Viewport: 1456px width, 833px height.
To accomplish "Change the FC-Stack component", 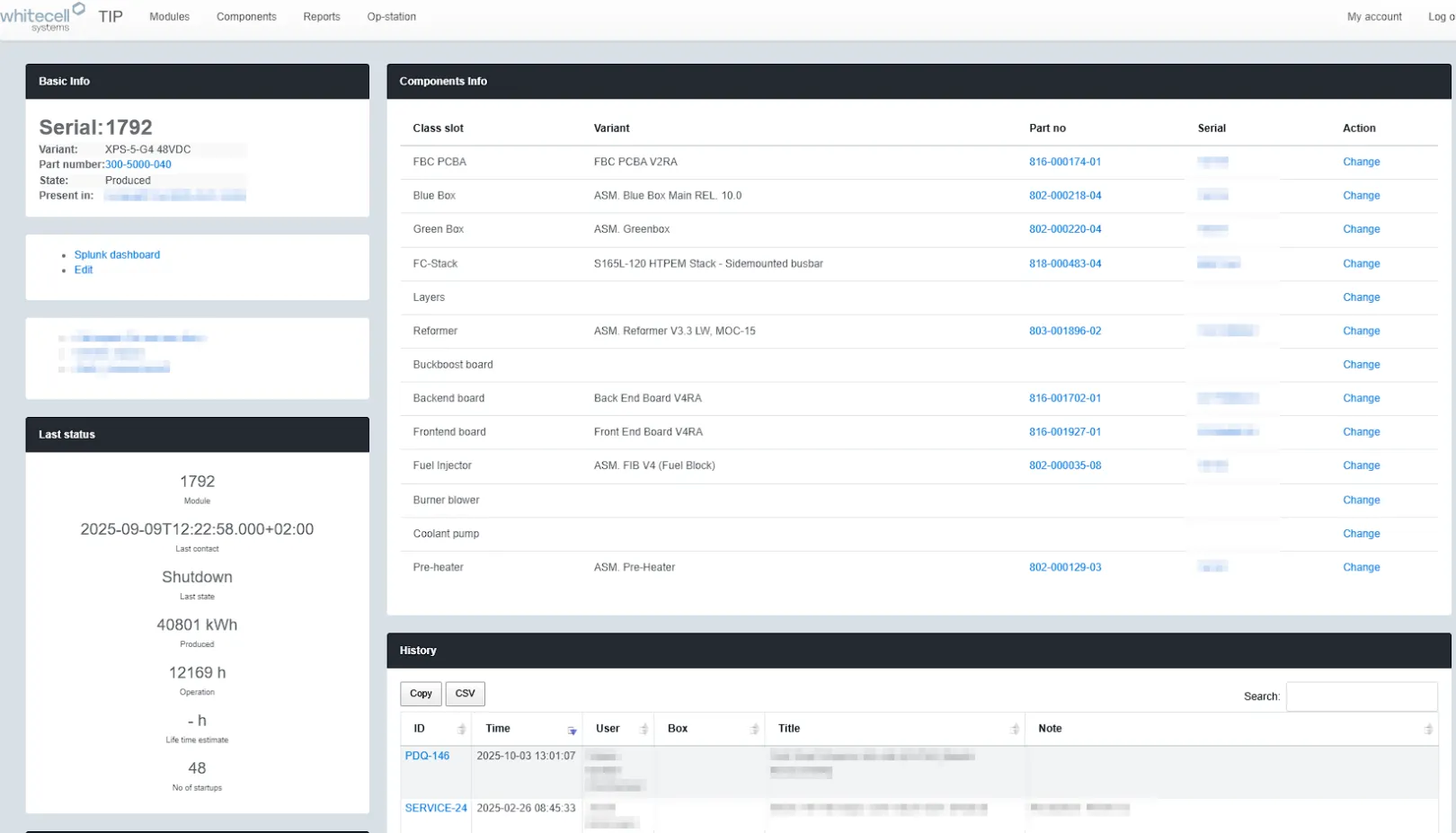I will point(1361,263).
